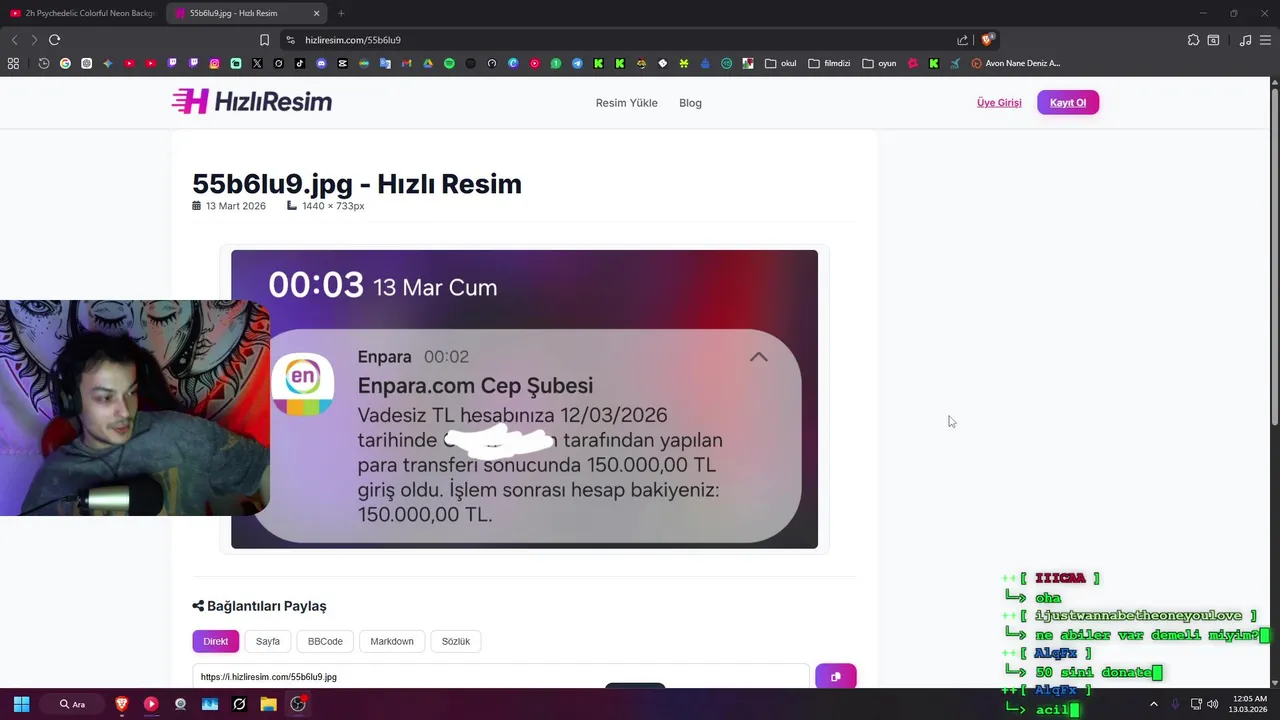Open the Windows Start menu
Screen dimensions: 1280x720
pos(21,704)
